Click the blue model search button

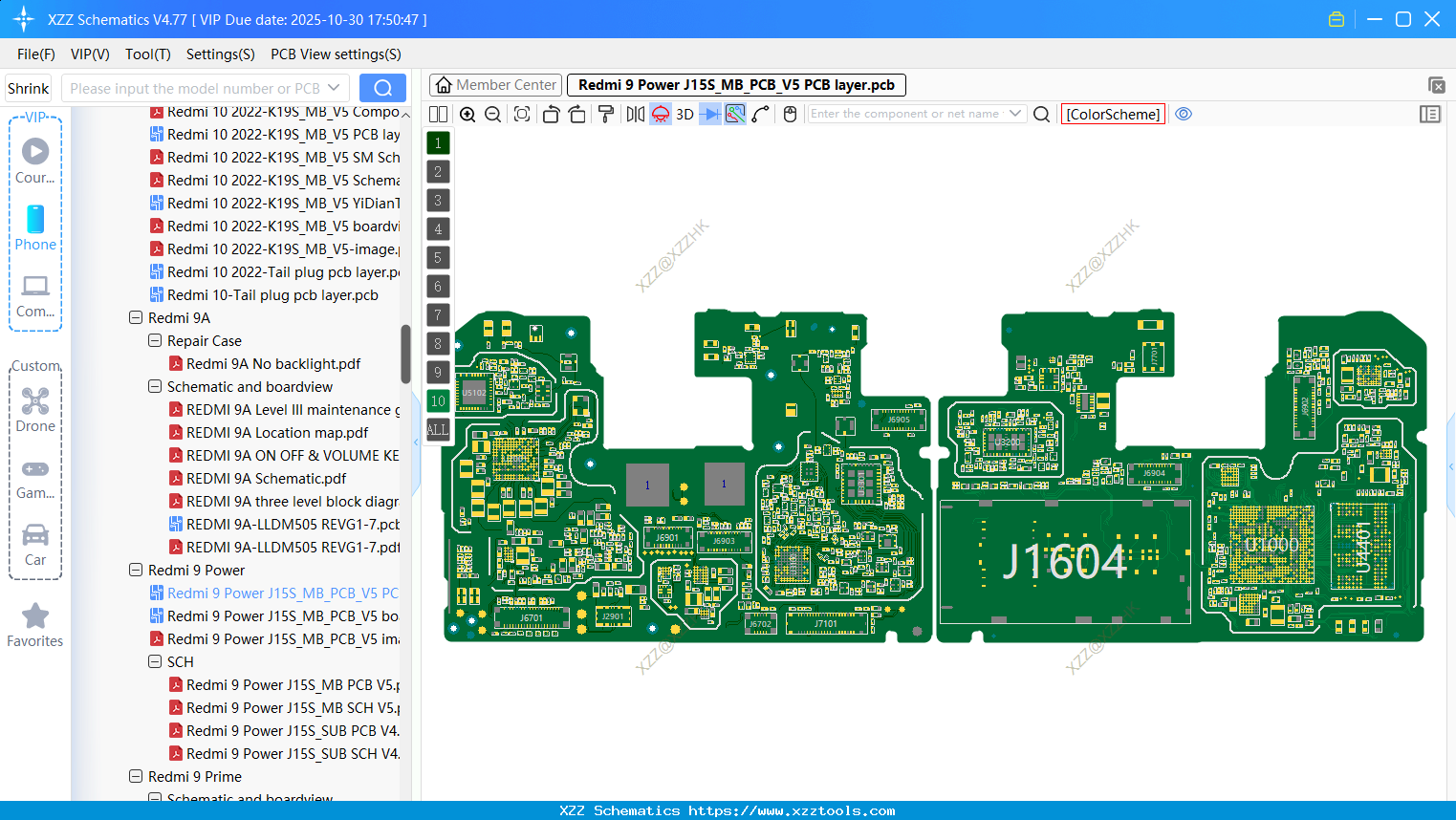(x=382, y=88)
